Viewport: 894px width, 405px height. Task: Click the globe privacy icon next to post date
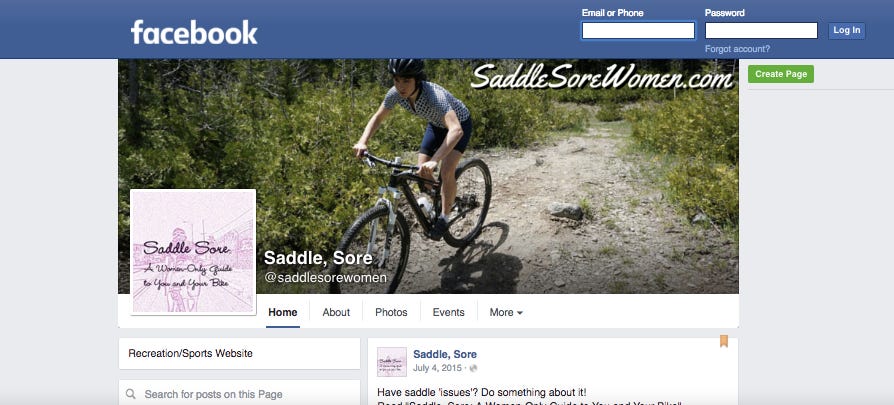point(473,368)
